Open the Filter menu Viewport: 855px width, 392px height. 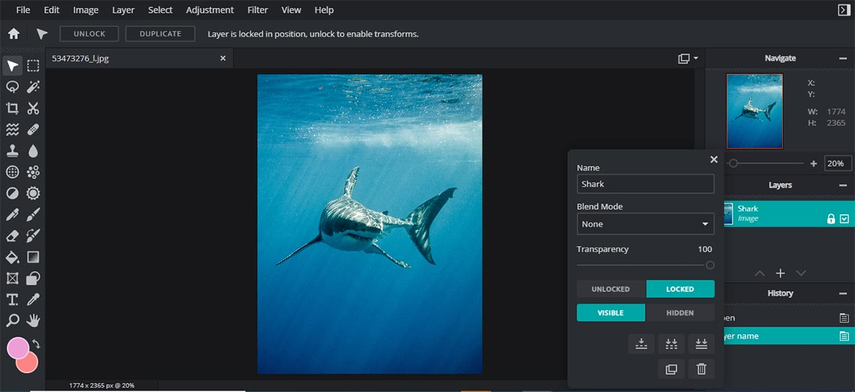click(x=257, y=10)
